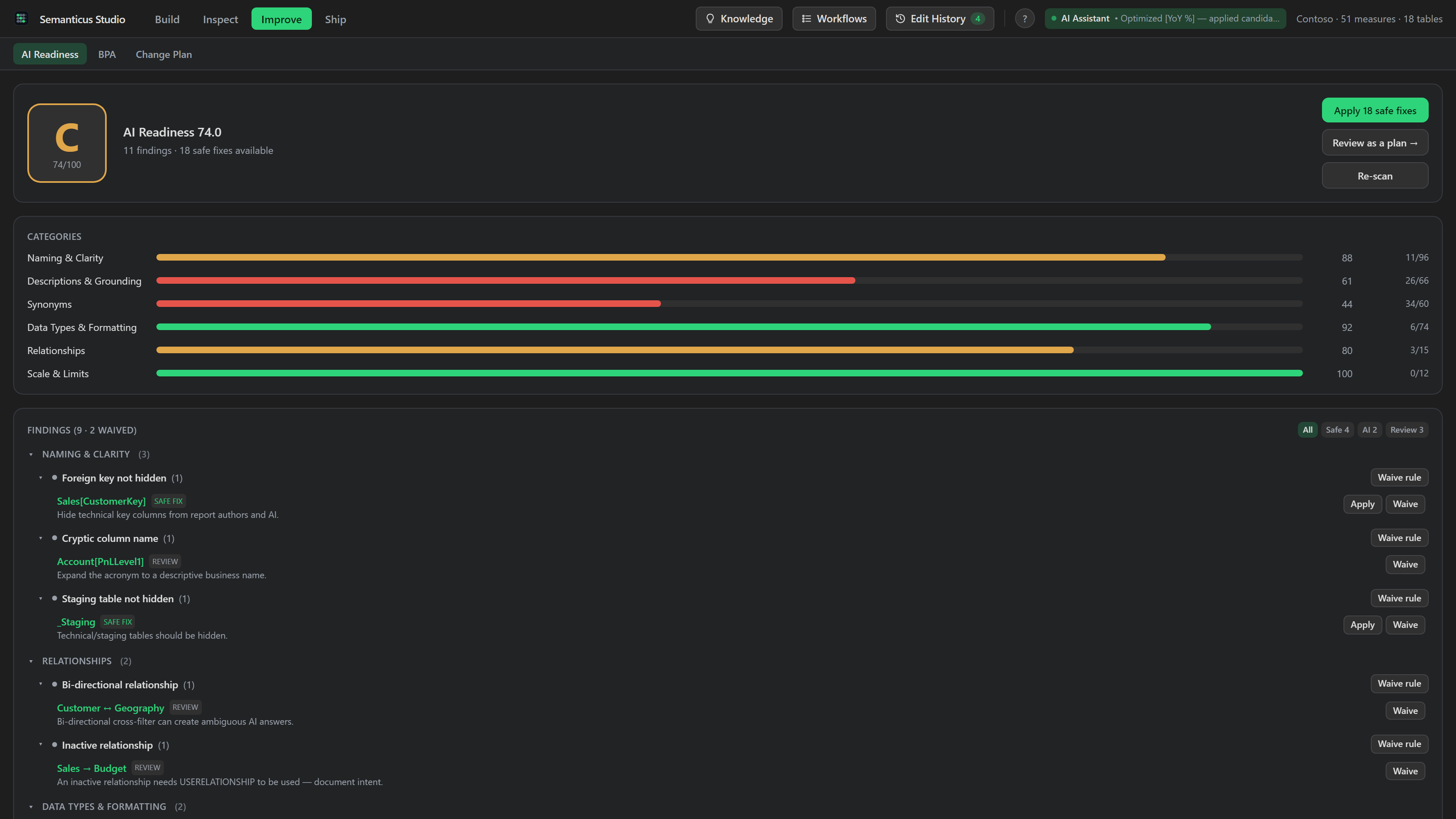
Task: Click the Relationships category score 80
Action: point(1347,350)
